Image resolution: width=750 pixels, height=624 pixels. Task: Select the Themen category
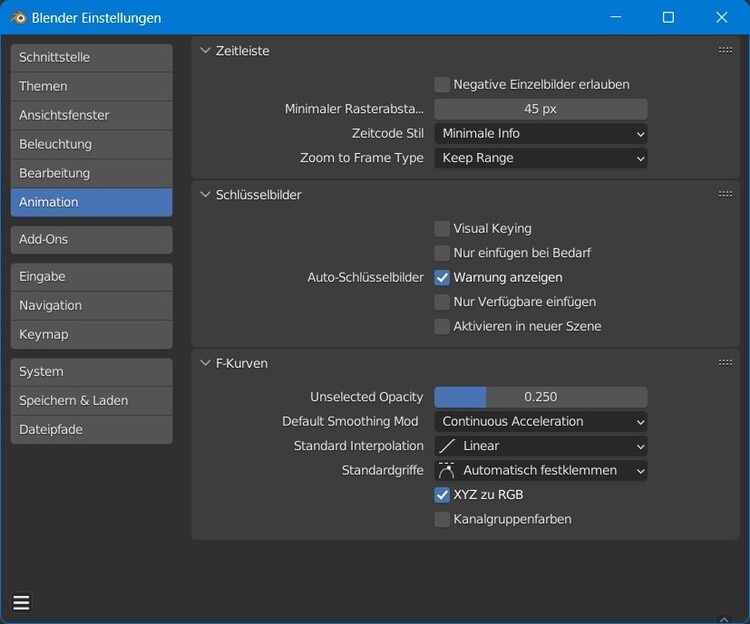tap(91, 86)
